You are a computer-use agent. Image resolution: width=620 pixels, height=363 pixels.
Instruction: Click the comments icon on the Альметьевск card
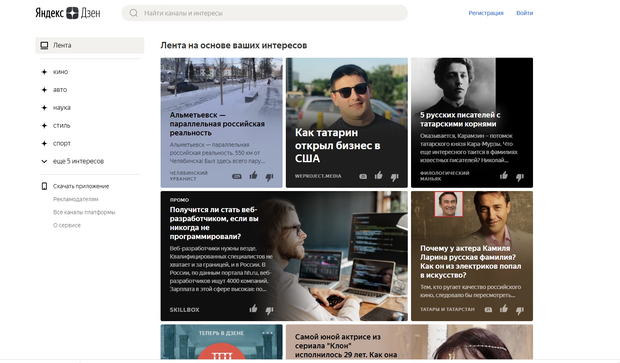(237, 176)
